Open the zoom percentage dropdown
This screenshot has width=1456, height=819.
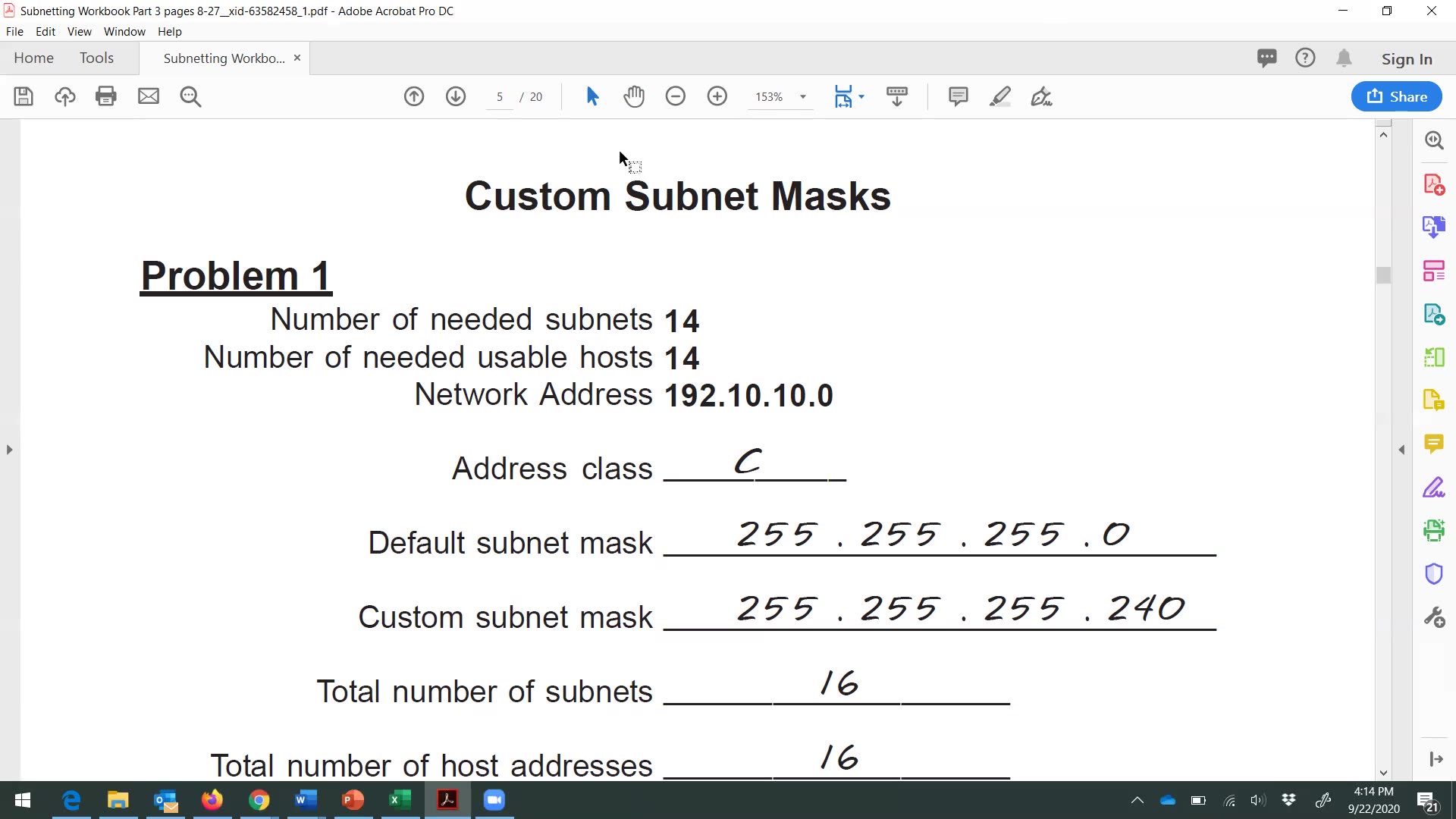(804, 96)
